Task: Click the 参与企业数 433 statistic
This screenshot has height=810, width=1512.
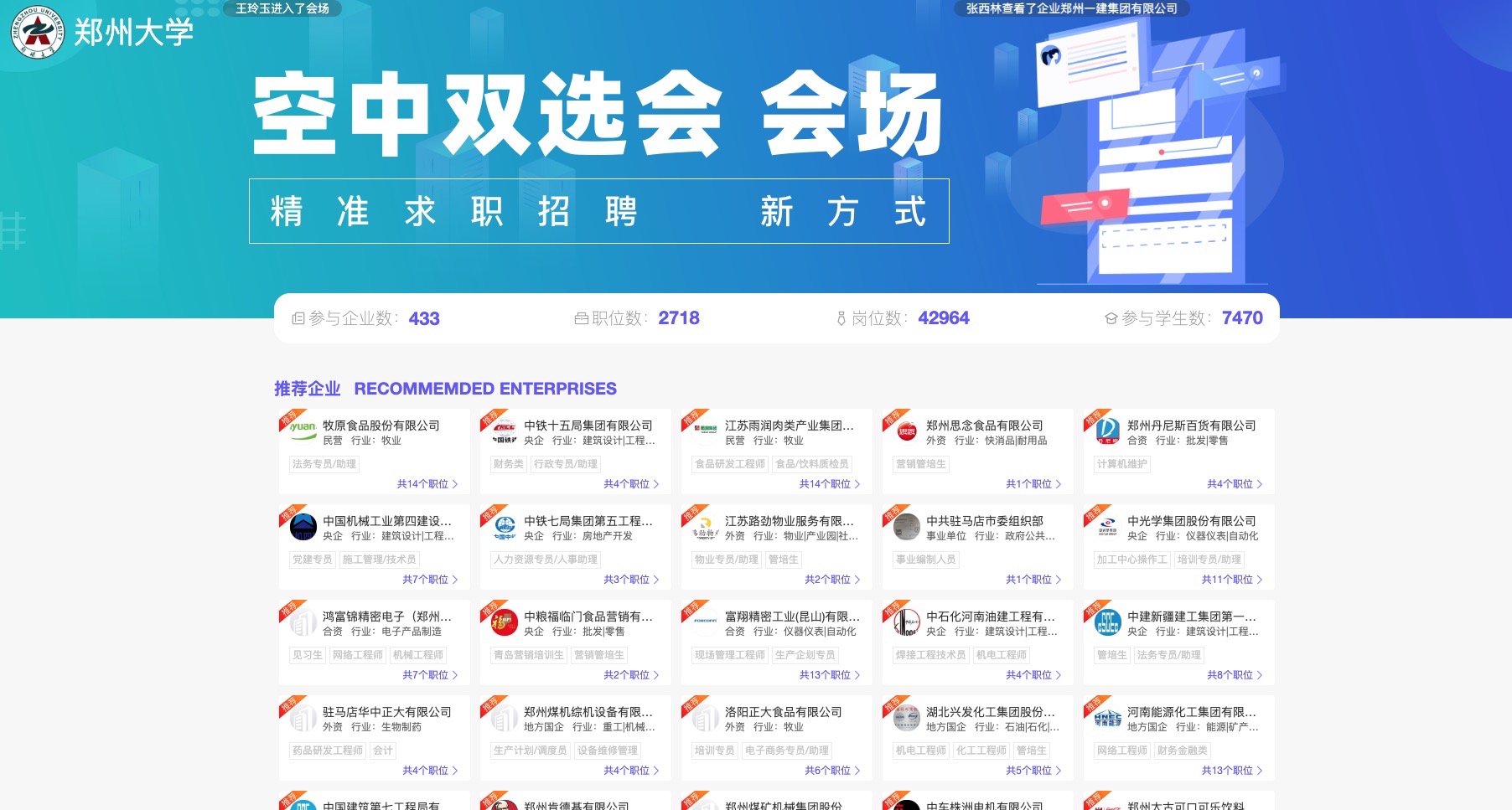Action: coord(365,318)
